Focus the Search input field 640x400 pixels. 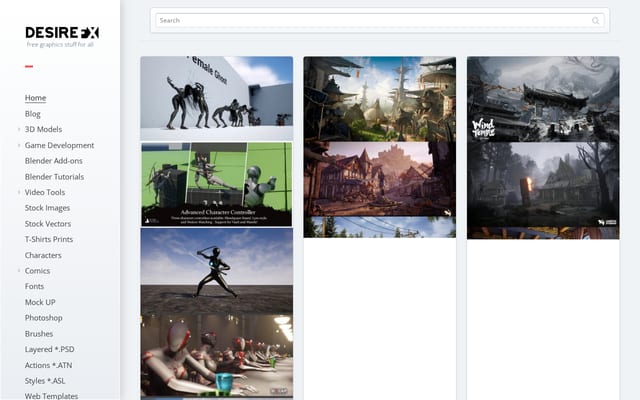click(x=380, y=20)
